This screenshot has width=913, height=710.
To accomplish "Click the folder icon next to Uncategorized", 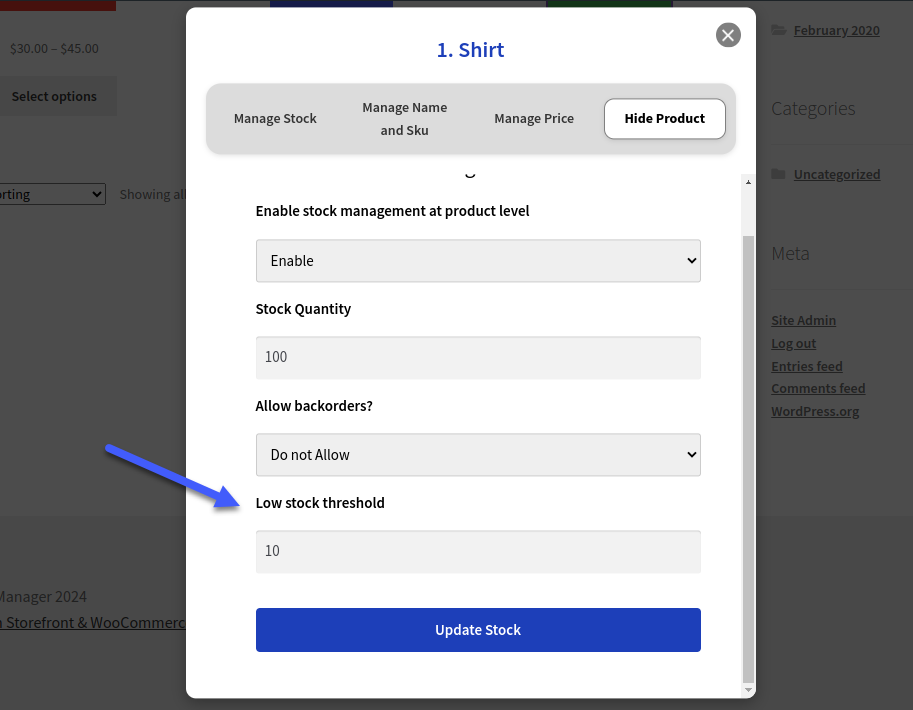I will [779, 173].
